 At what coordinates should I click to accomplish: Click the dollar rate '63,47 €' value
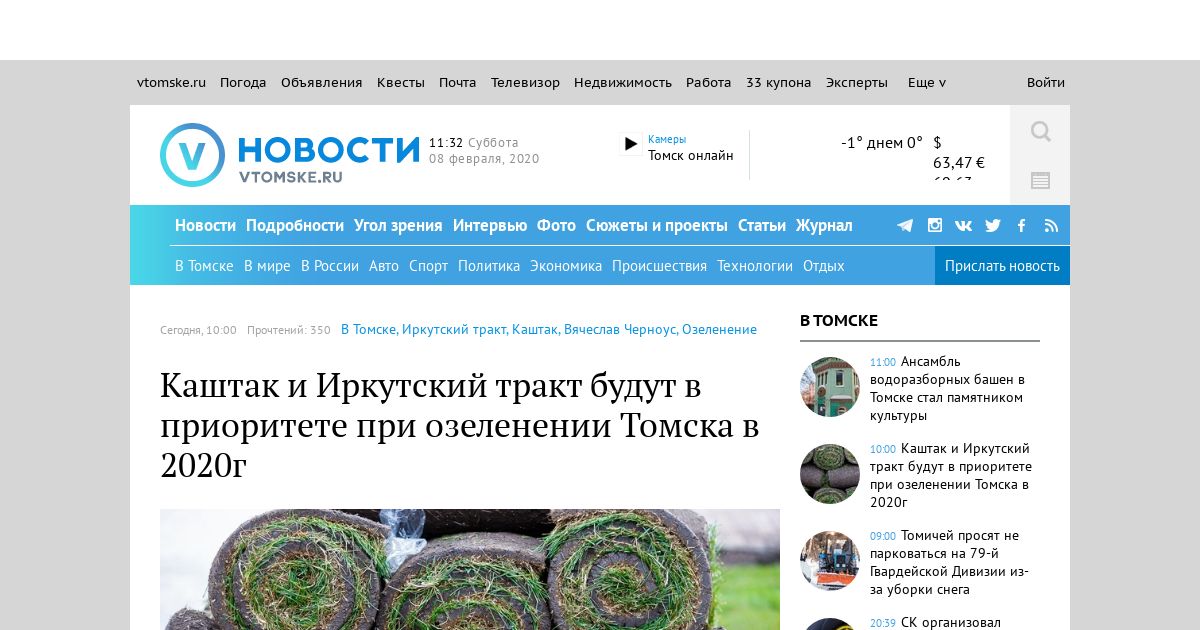[x=959, y=163]
